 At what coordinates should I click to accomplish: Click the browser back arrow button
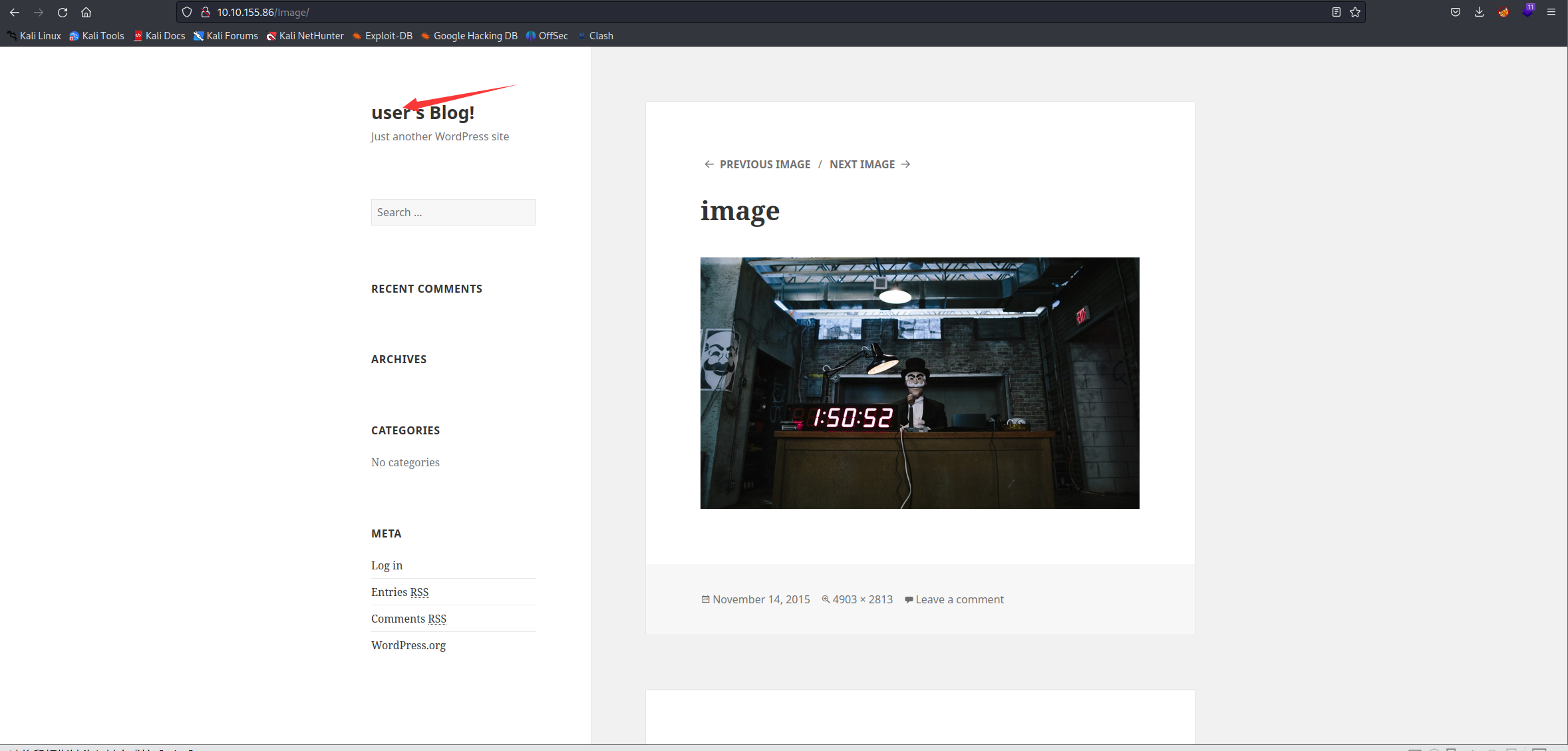click(15, 12)
